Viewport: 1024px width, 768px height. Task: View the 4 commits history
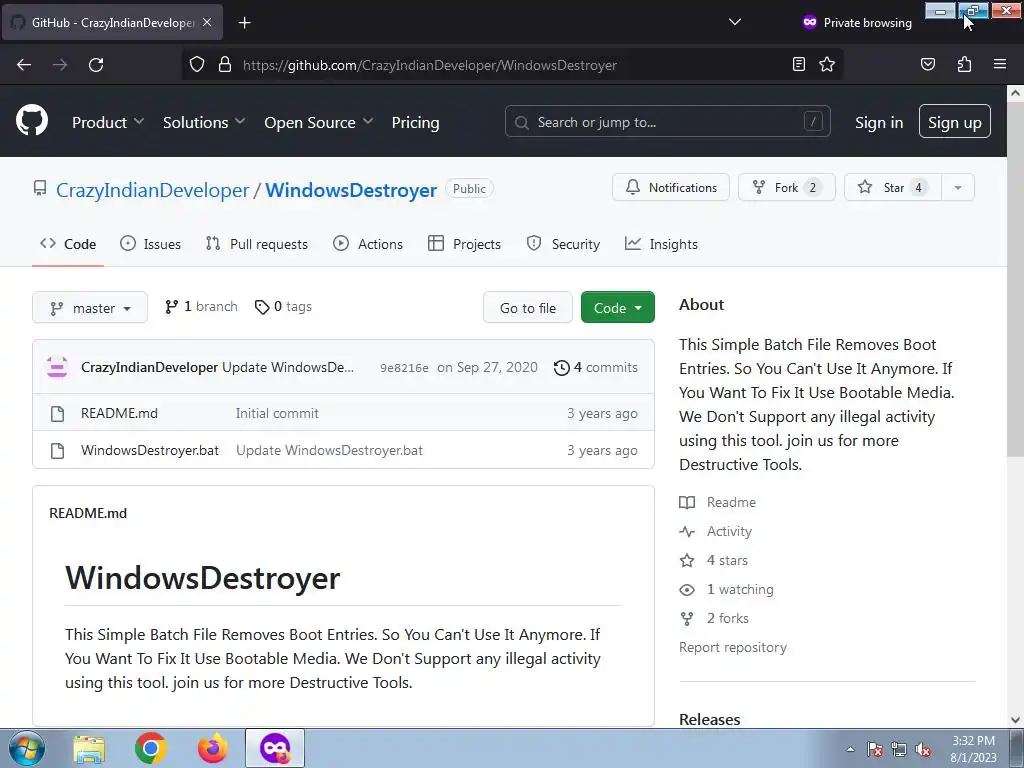(596, 368)
